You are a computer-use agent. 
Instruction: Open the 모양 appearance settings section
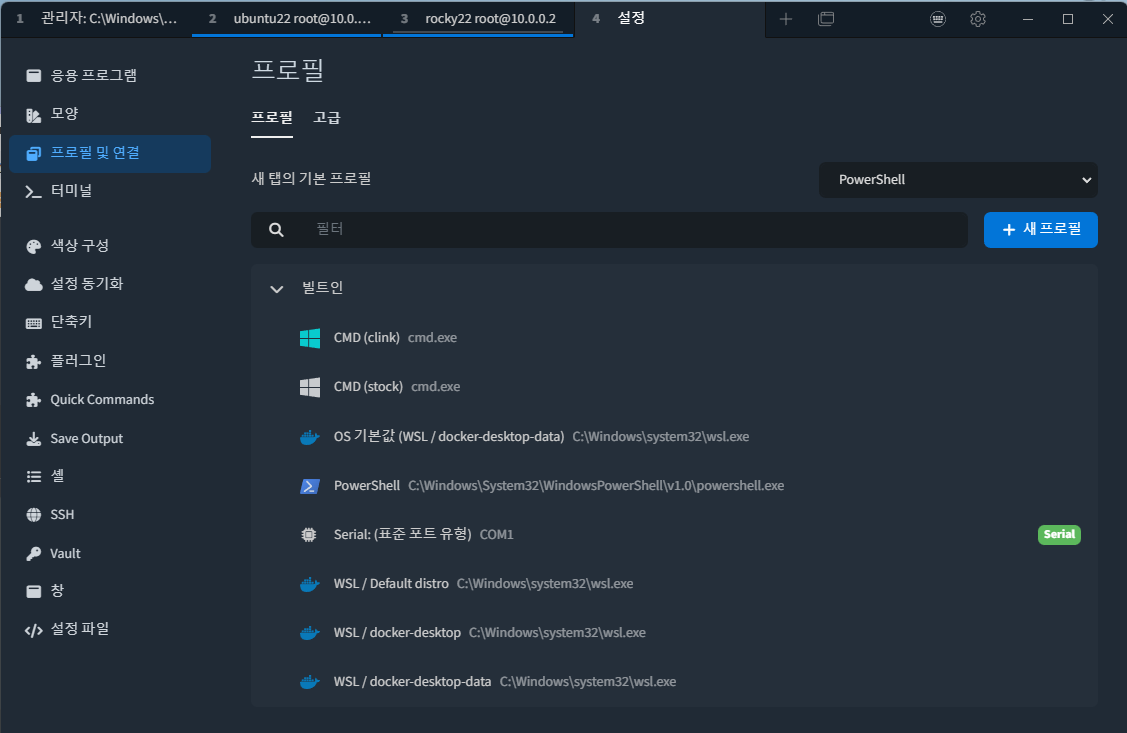tap(109, 114)
